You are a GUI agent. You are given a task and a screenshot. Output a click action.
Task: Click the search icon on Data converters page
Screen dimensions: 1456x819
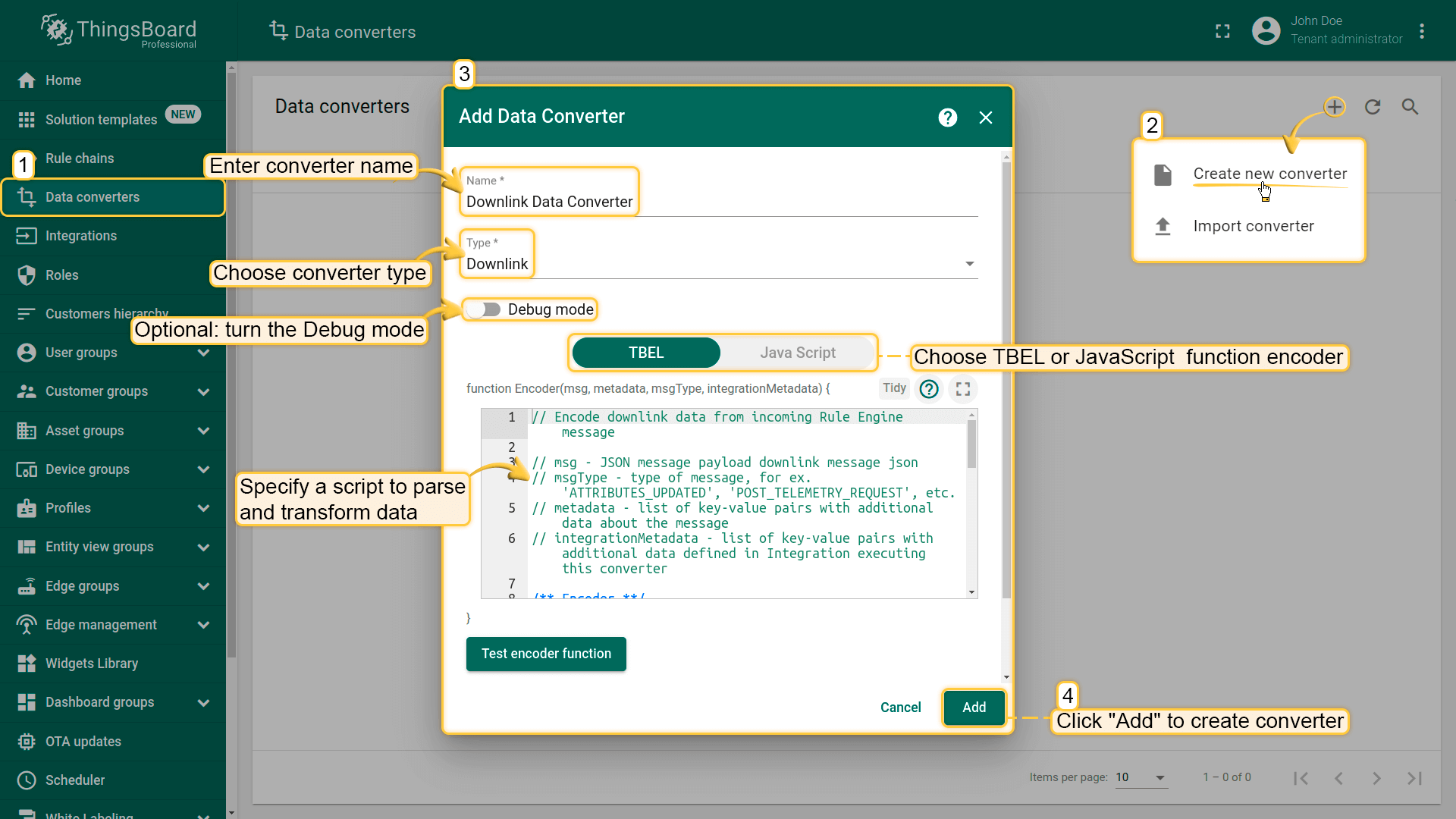pos(1411,107)
